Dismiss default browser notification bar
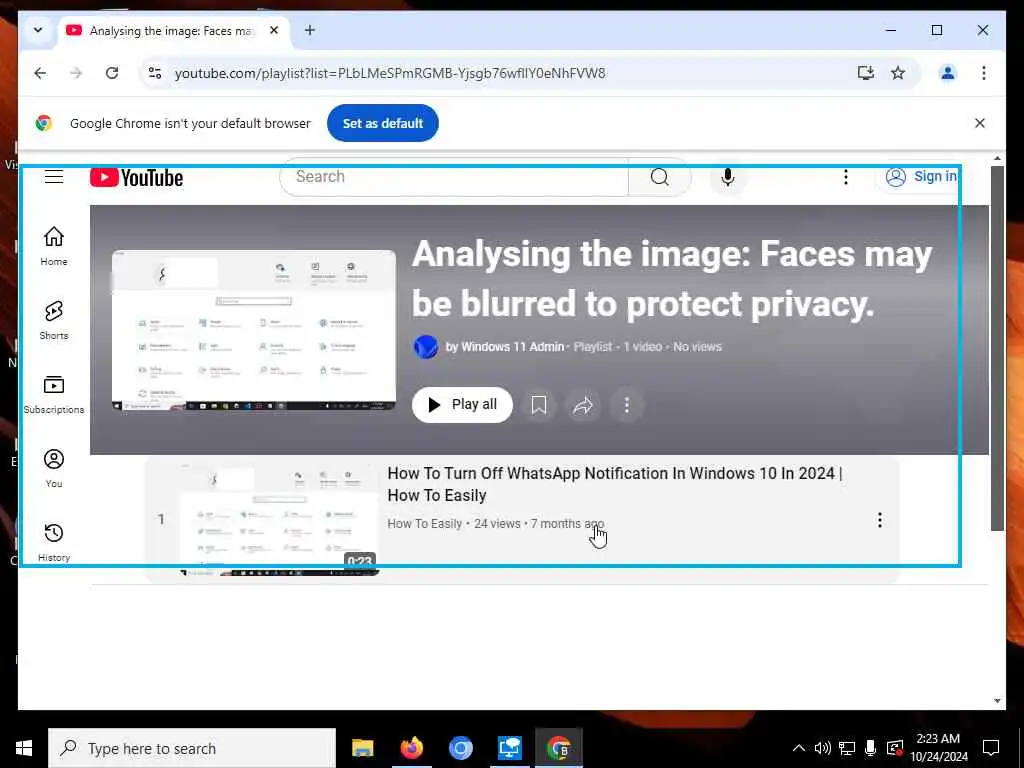This screenshot has width=1024, height=768. click(x=980, y=123)
